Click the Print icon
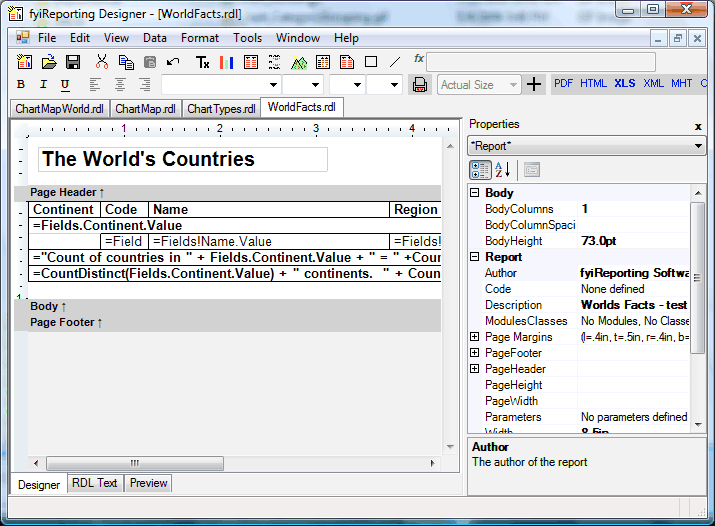Screen dimensions: 715x526 click(x=420, y=85)
